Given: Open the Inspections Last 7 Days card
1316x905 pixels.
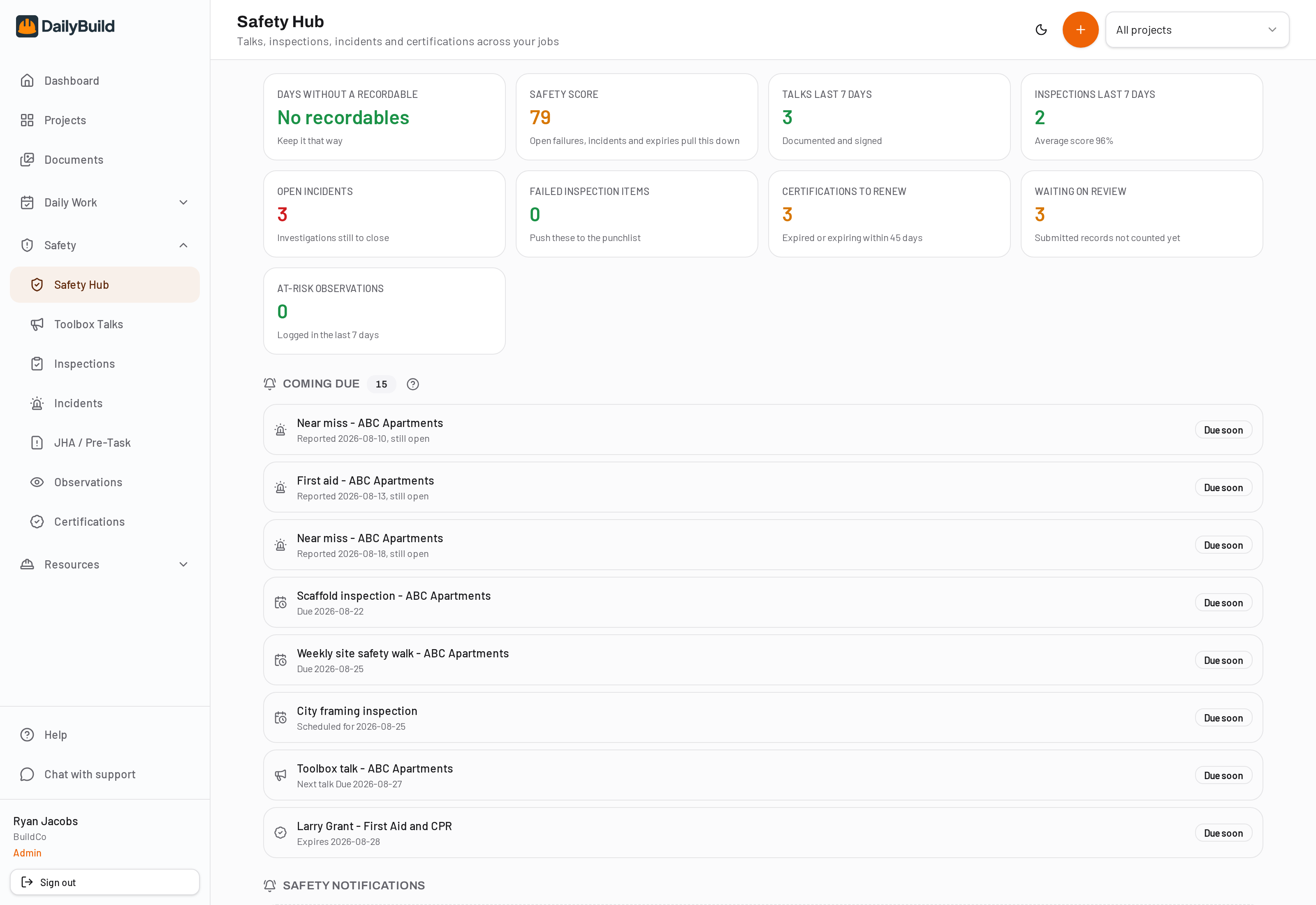Looking at the screenshot, I should click(x=1142, y=117).
